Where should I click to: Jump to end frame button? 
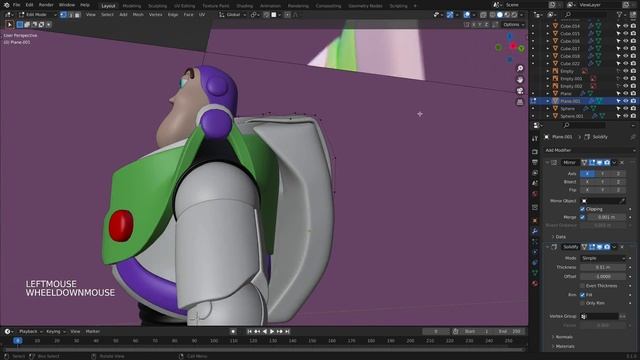tap(287, 331)
